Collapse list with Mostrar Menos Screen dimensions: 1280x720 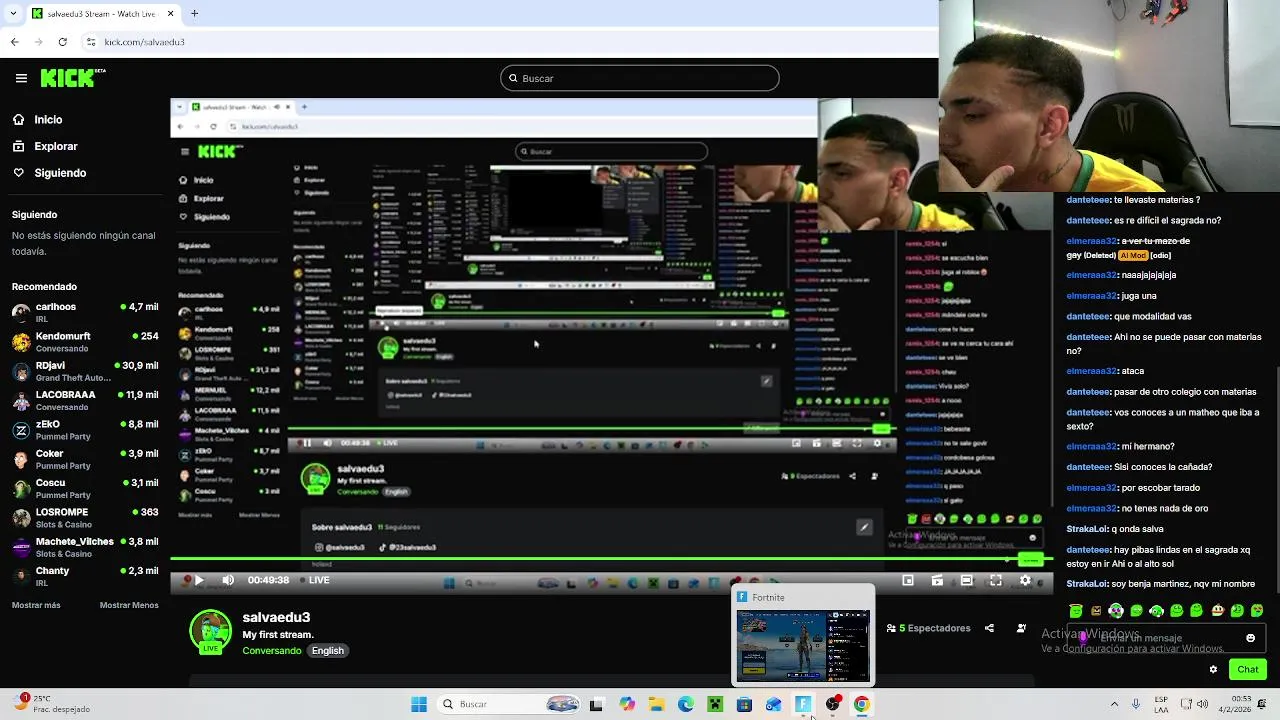pyautogui.click(x=129, y=605)
